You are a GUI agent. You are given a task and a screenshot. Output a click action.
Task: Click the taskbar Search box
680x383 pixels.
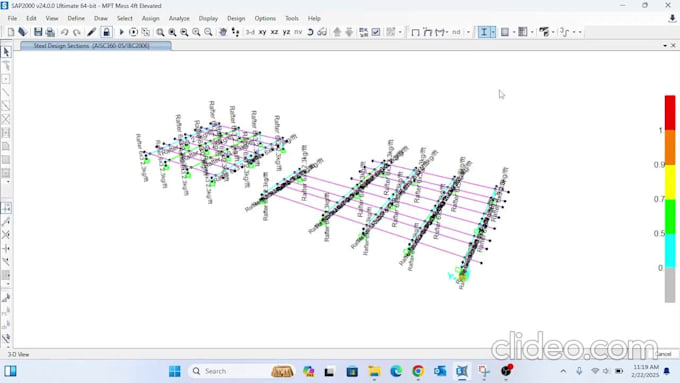click(242, 371)
